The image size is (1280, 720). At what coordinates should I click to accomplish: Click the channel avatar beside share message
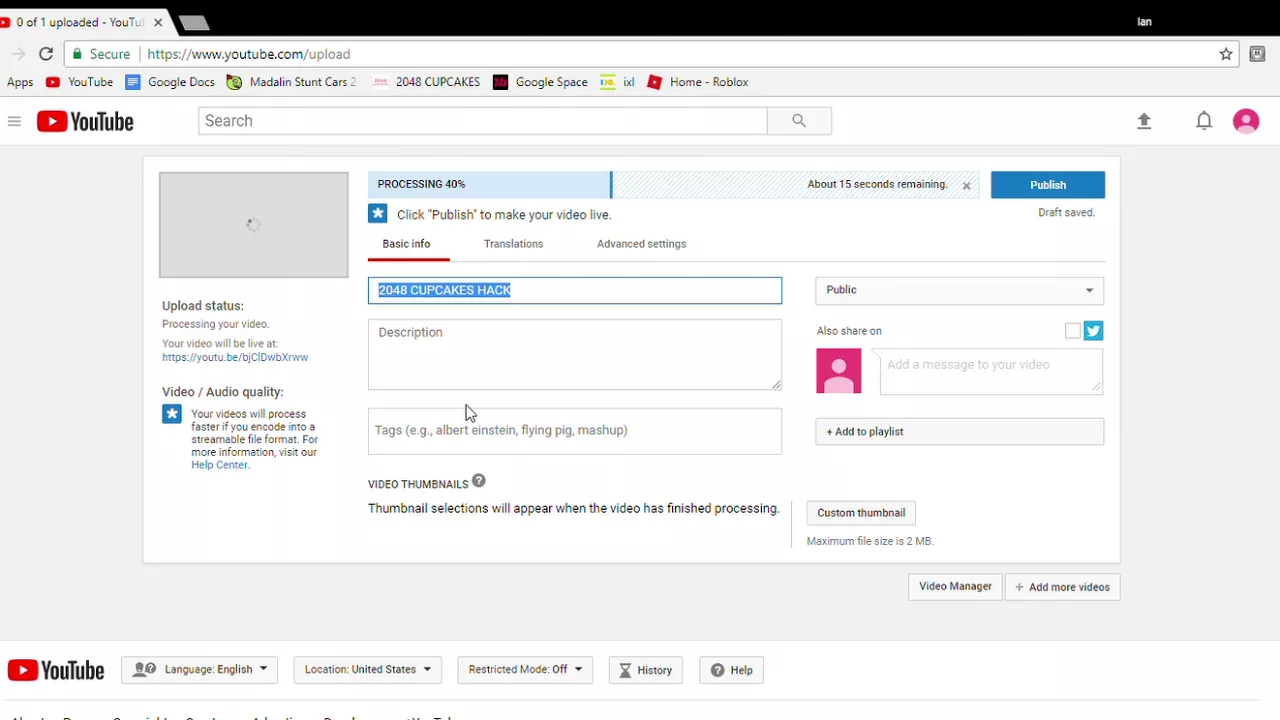[x=839, y=370]
